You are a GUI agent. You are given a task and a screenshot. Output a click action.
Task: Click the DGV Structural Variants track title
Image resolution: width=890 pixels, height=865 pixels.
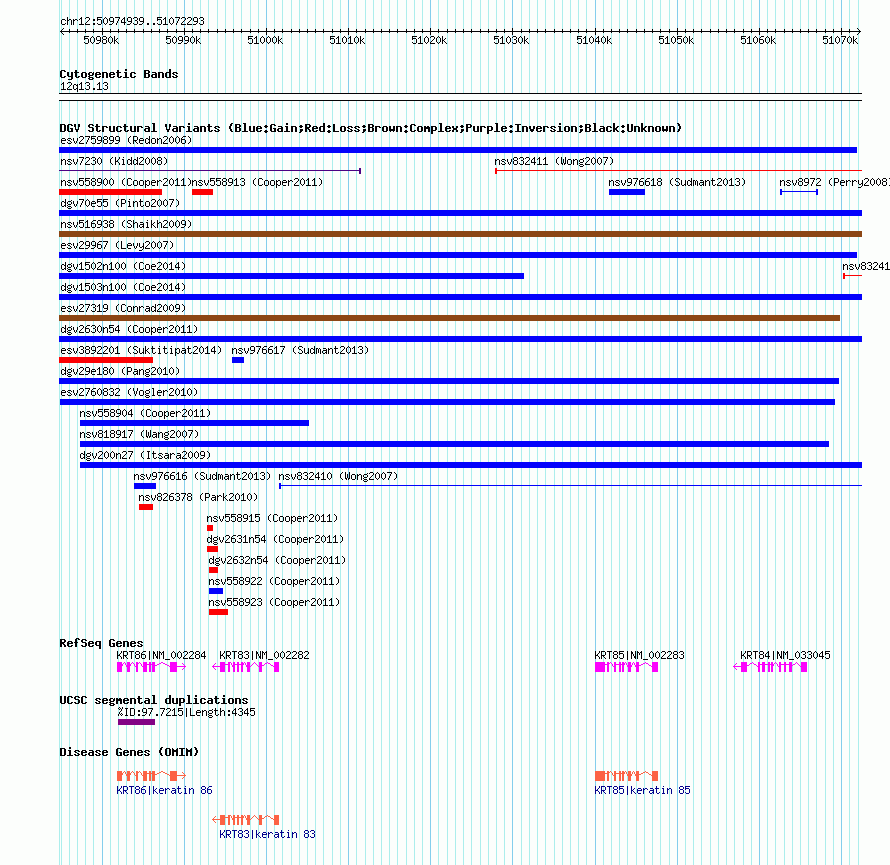(371, 128)
